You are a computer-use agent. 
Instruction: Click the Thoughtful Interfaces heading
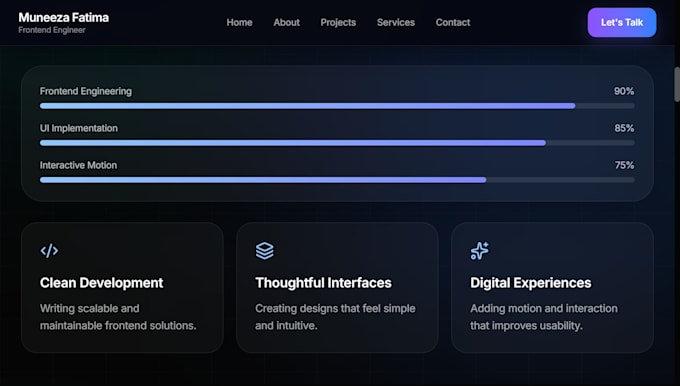point(323,283)
